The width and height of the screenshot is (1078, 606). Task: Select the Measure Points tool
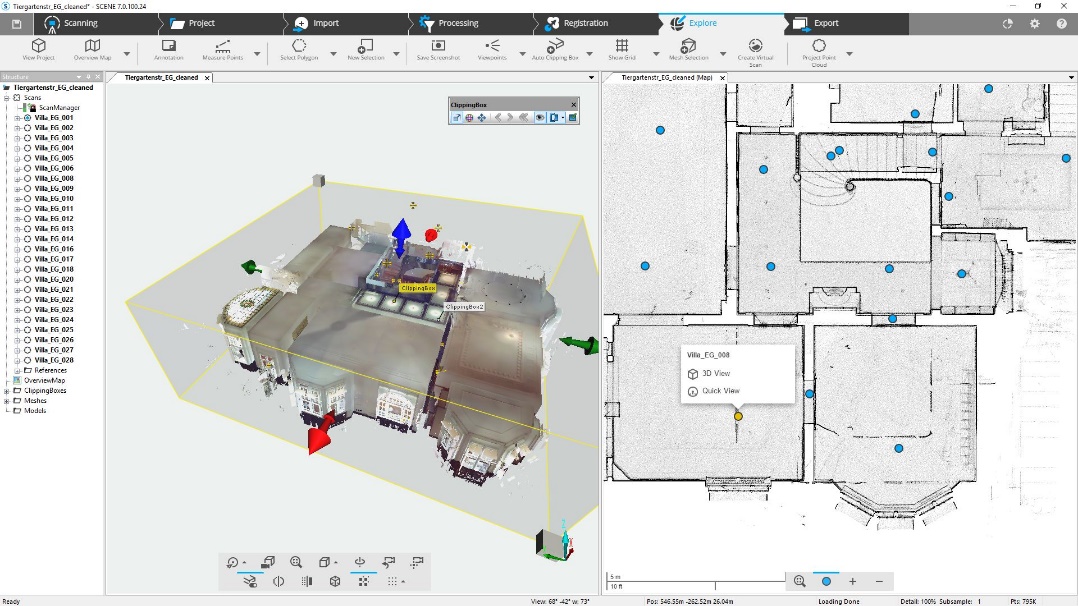[x=222, y=50]
